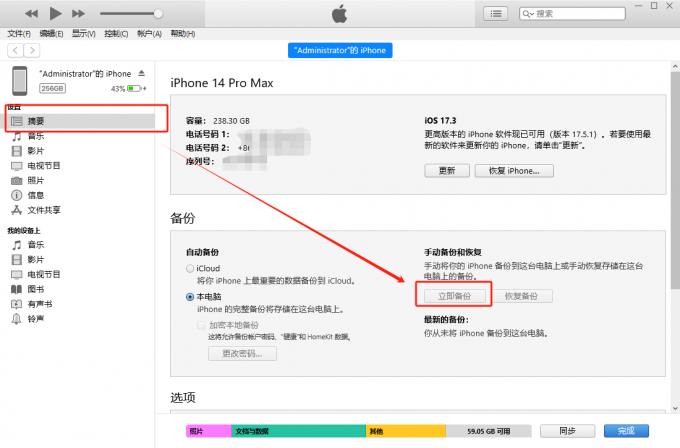Click the rewind previous track button
This screenshot has width=680, height=448.
pos(31,14)
